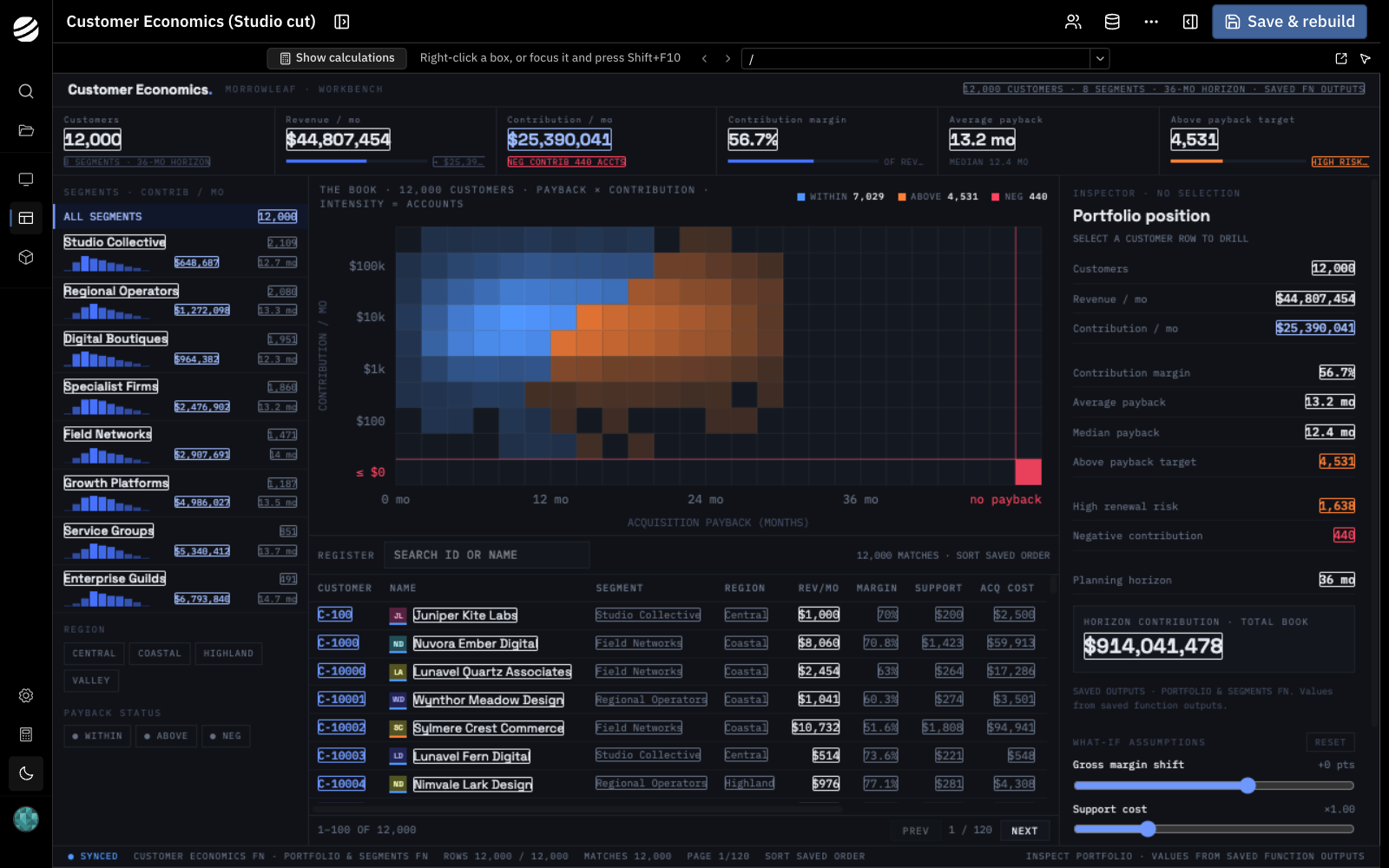Toggle dark mode moon icon
Image resolution: width=1389 pixels, height=868 pixels.
pos(26,773)
